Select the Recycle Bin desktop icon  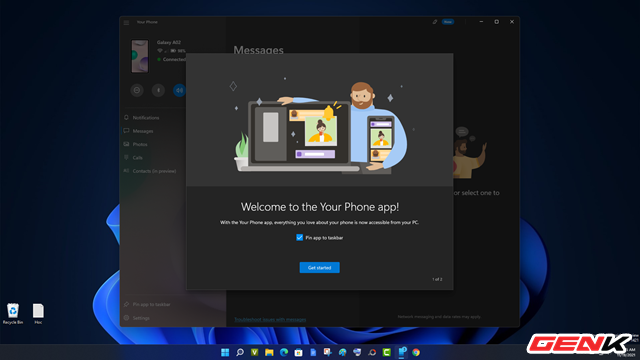click(13, 313)
